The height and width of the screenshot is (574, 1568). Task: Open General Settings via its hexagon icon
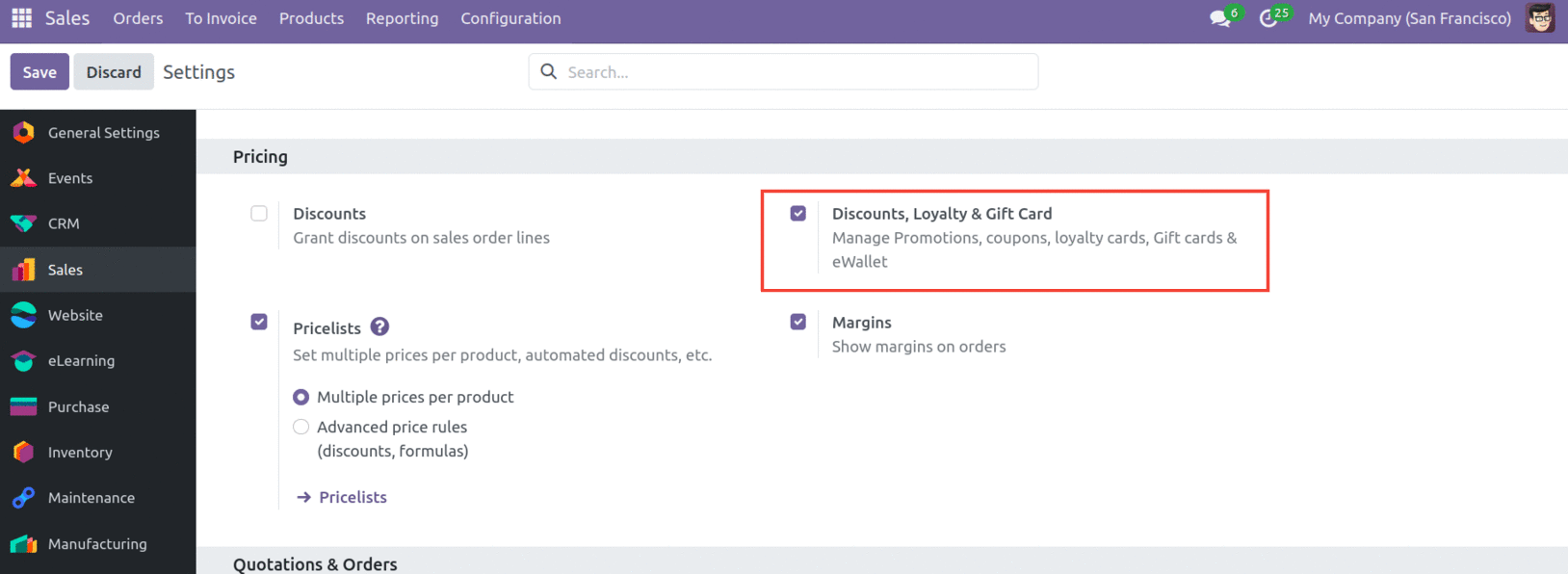coord(24,133)
